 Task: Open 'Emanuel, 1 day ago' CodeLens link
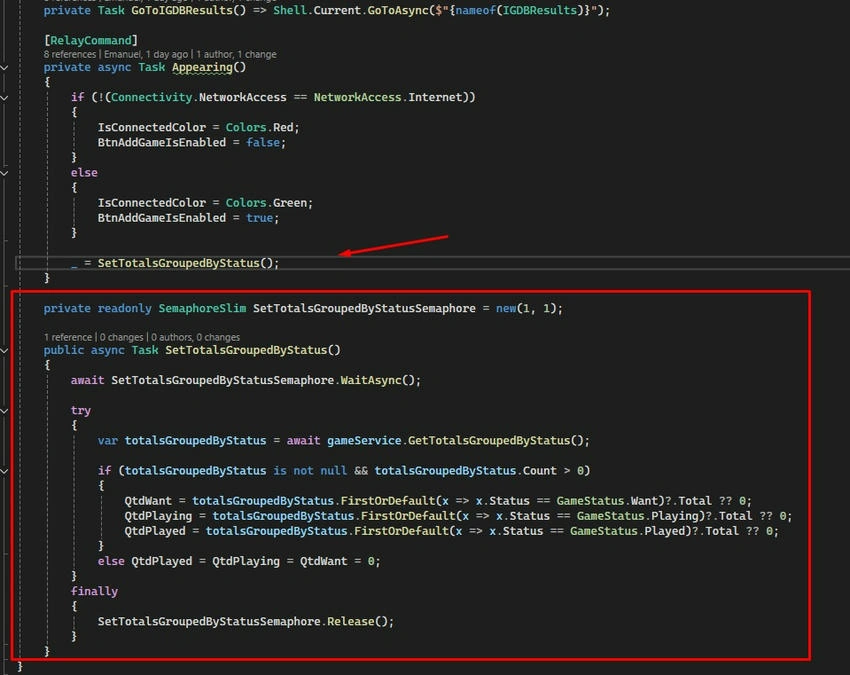click(x=146, y=54)
